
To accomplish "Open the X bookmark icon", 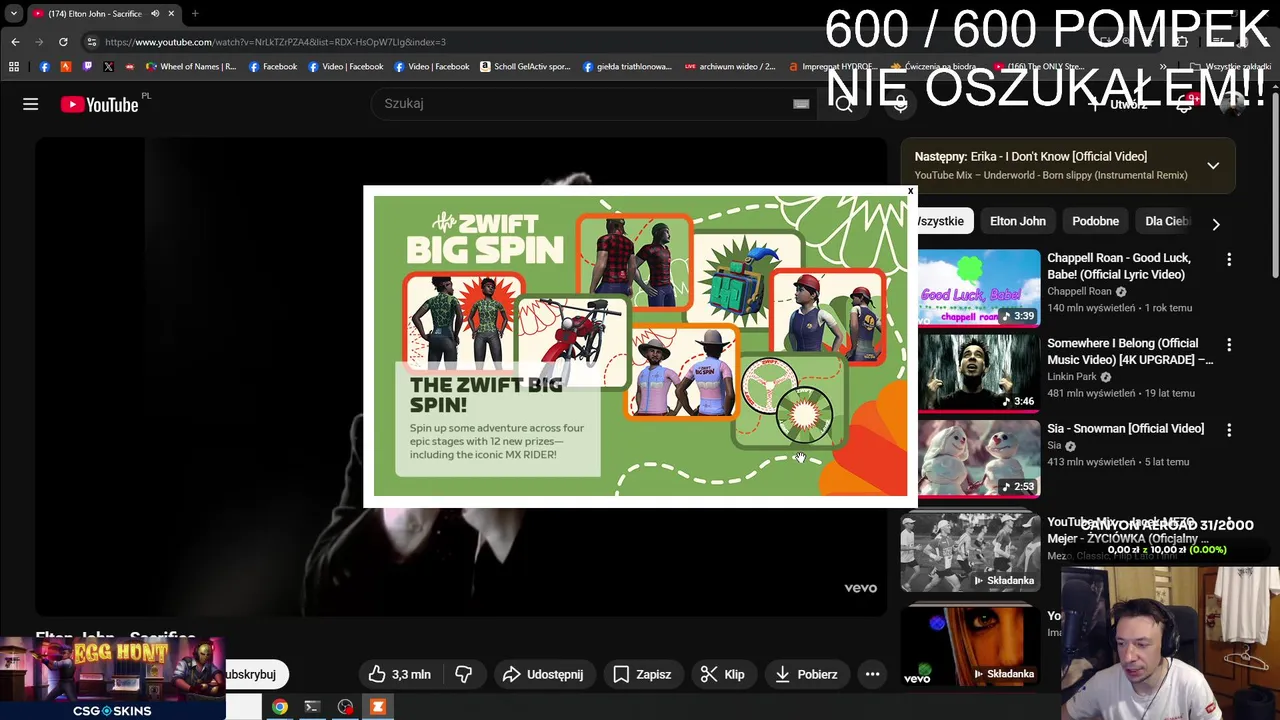I will [x=108, y=67].
